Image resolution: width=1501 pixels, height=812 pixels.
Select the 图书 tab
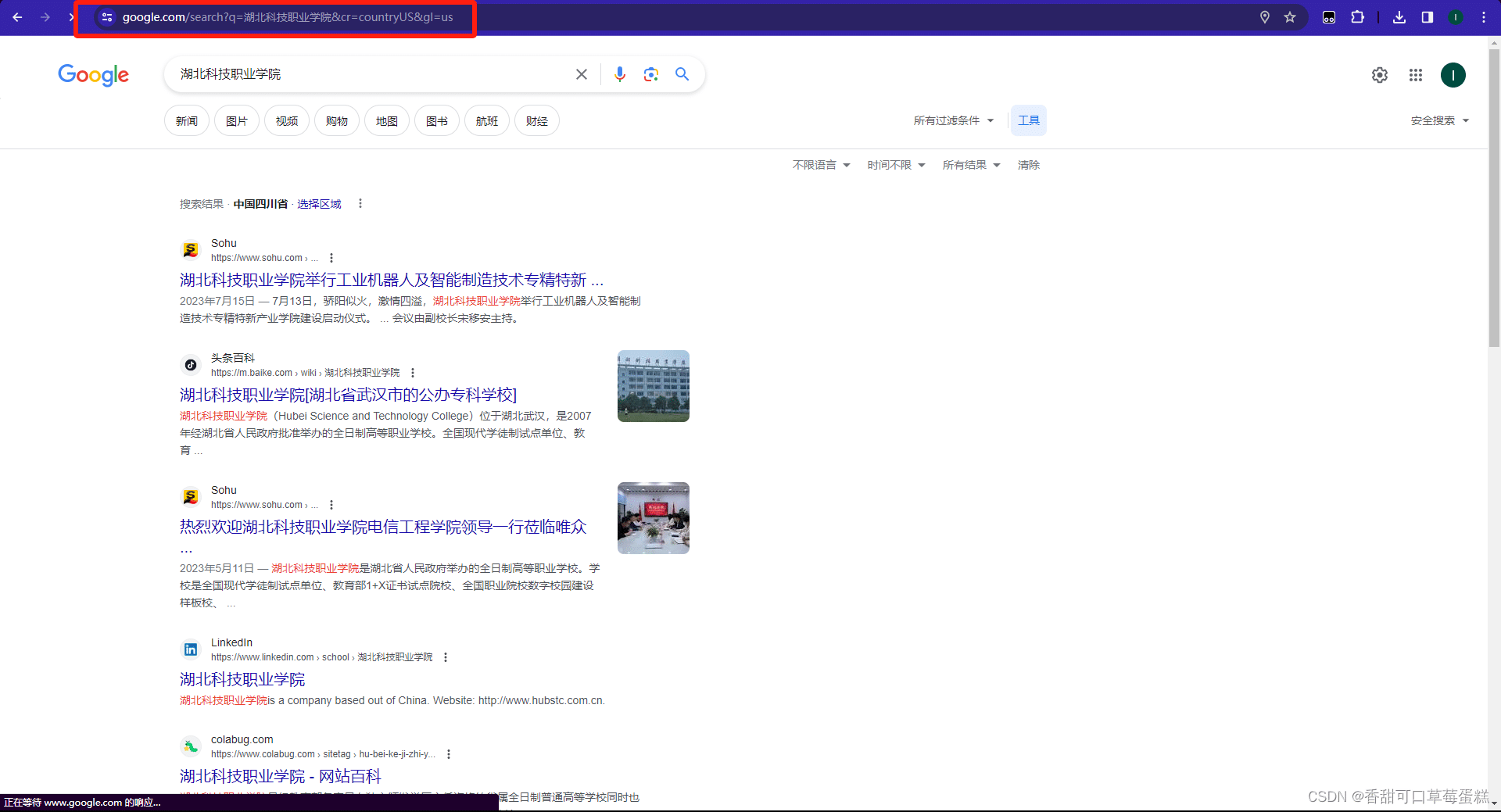(x=437, y=120)
